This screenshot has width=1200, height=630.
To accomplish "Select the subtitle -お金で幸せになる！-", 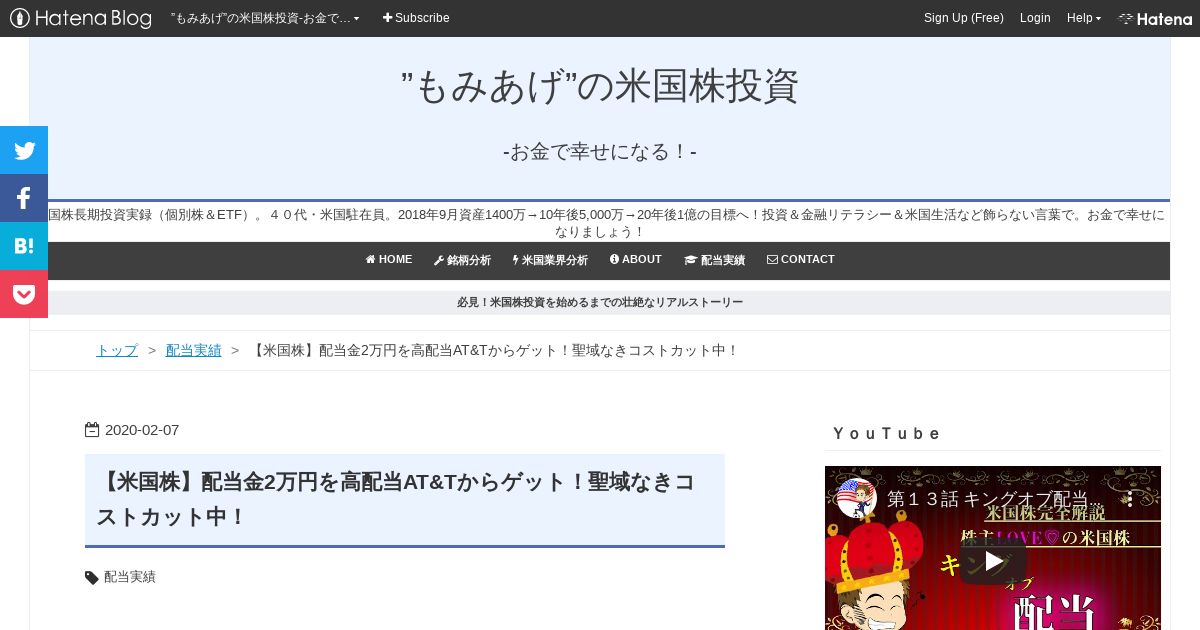I will click(x=600, y=152).
